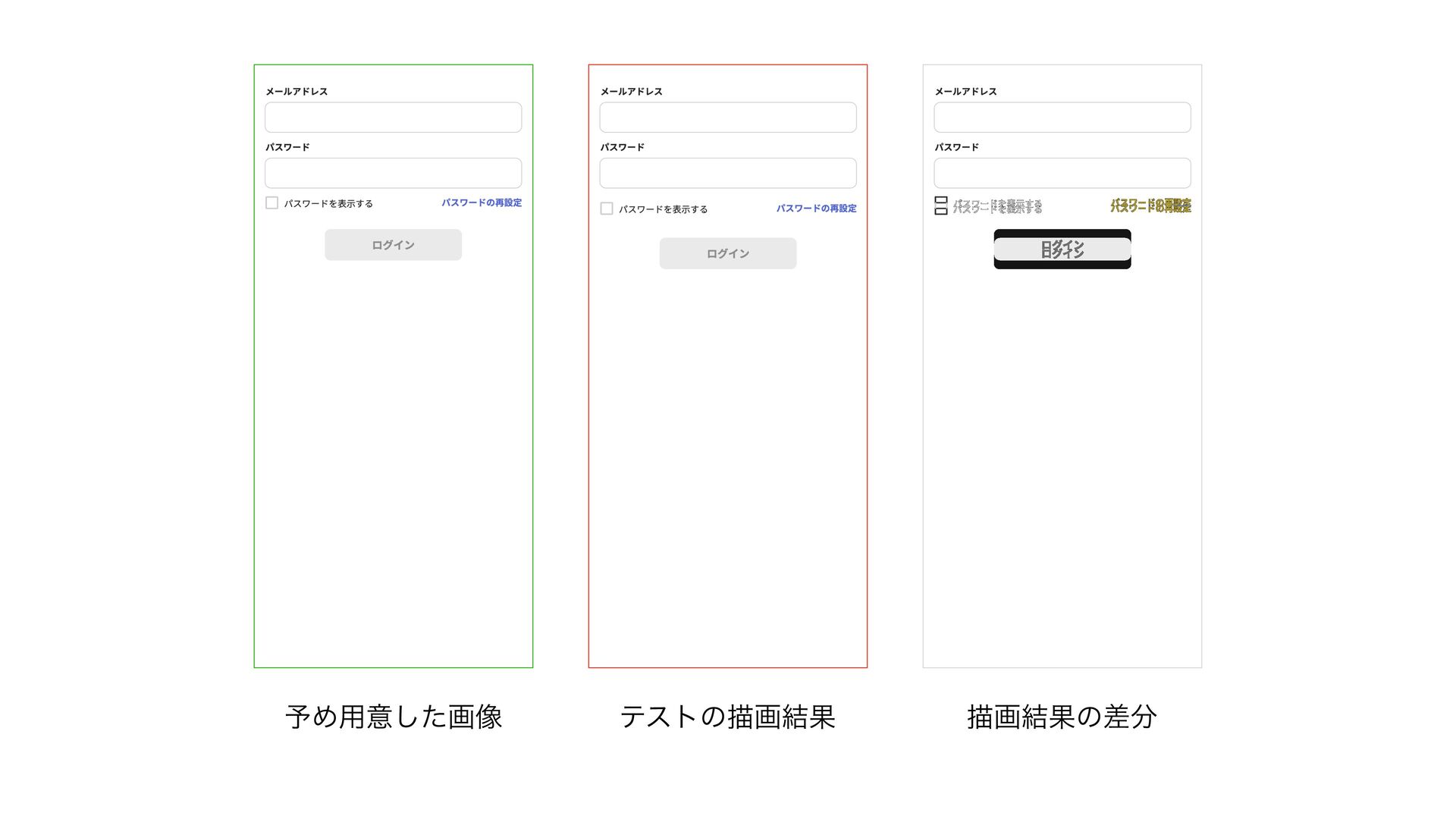Open パスワードの再設定 link in the green-bordered panel
The width and height of the screenshot is (1456, 819).
(482, 202)
